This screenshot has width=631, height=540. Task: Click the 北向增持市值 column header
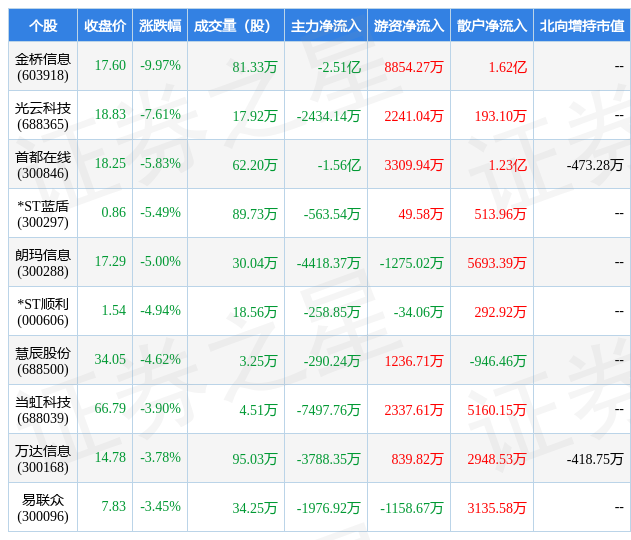tap(582, 26)
